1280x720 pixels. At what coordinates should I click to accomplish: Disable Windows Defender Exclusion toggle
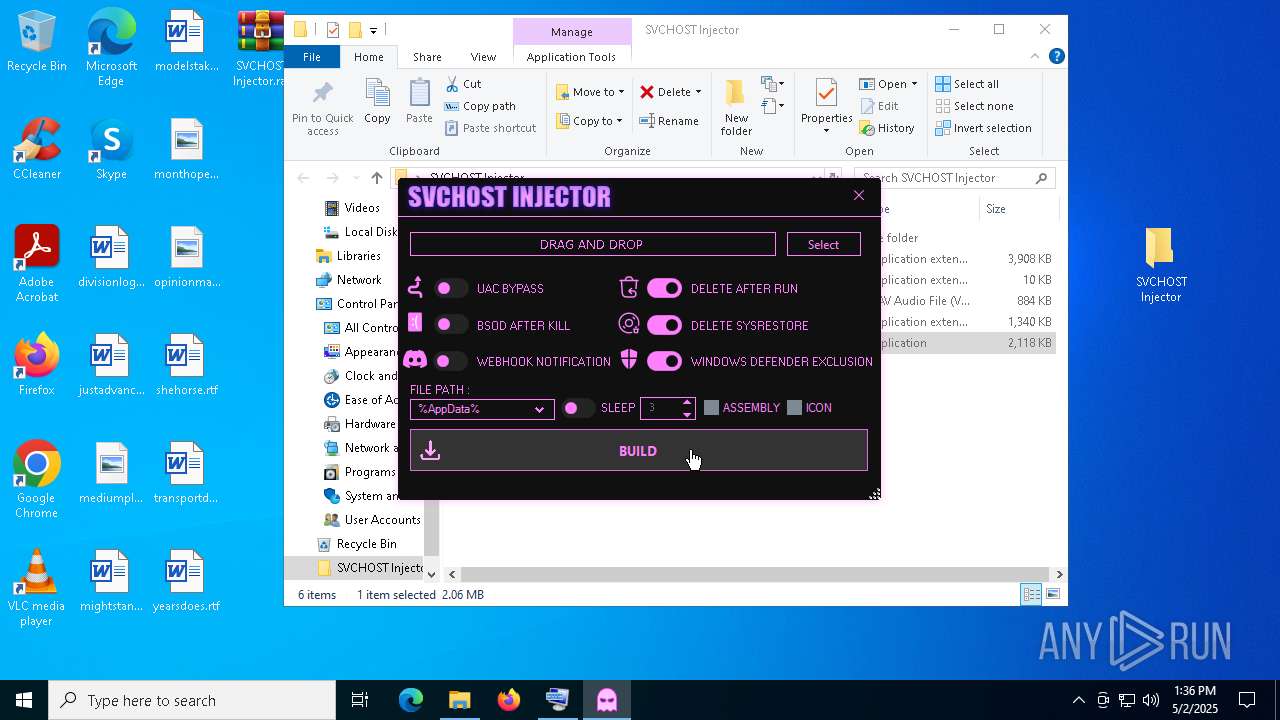coord(664,361)
